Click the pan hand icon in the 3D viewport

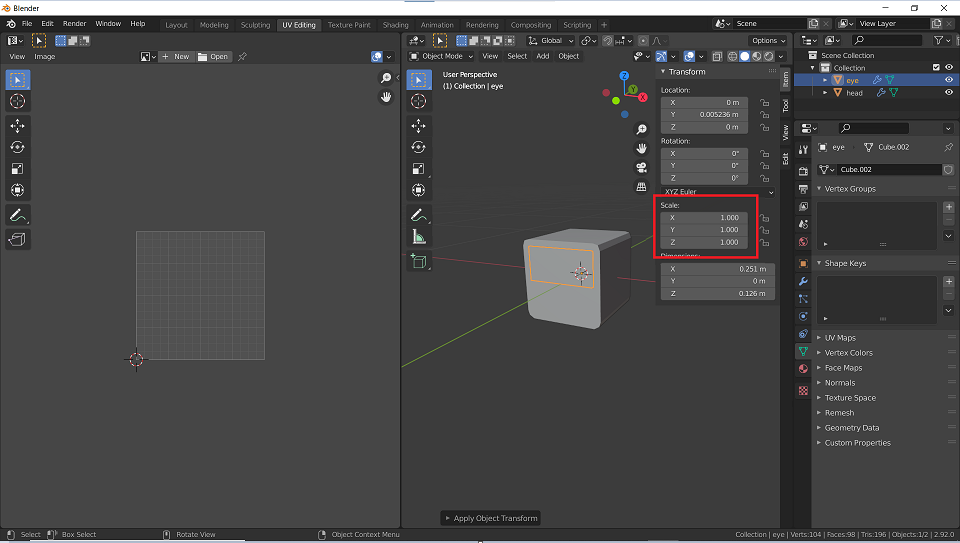641,148
